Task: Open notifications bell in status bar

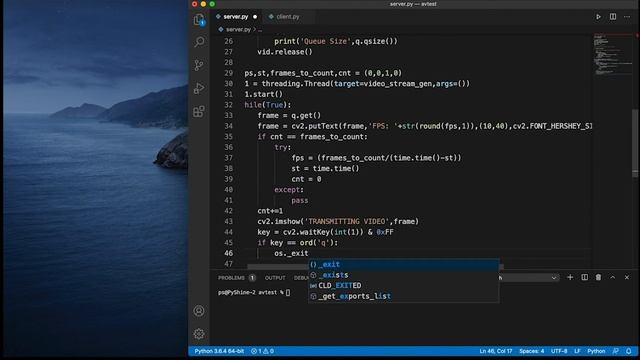Action: (x=629, y=351)
